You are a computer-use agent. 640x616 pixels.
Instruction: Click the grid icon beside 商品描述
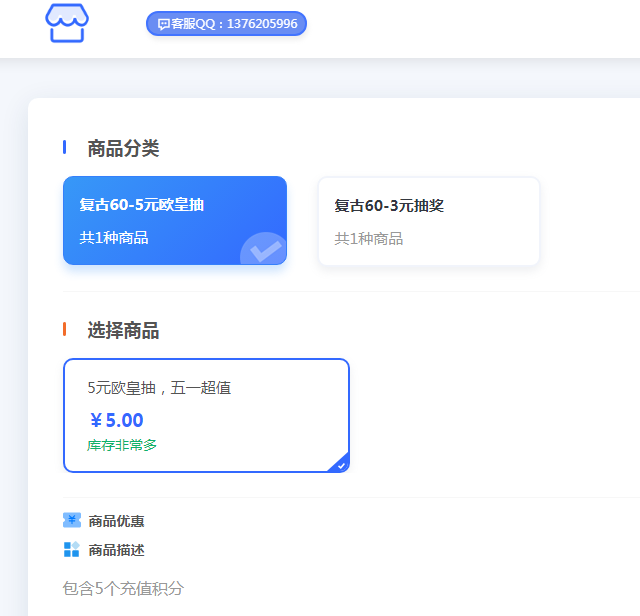click(x=71, y=549)
